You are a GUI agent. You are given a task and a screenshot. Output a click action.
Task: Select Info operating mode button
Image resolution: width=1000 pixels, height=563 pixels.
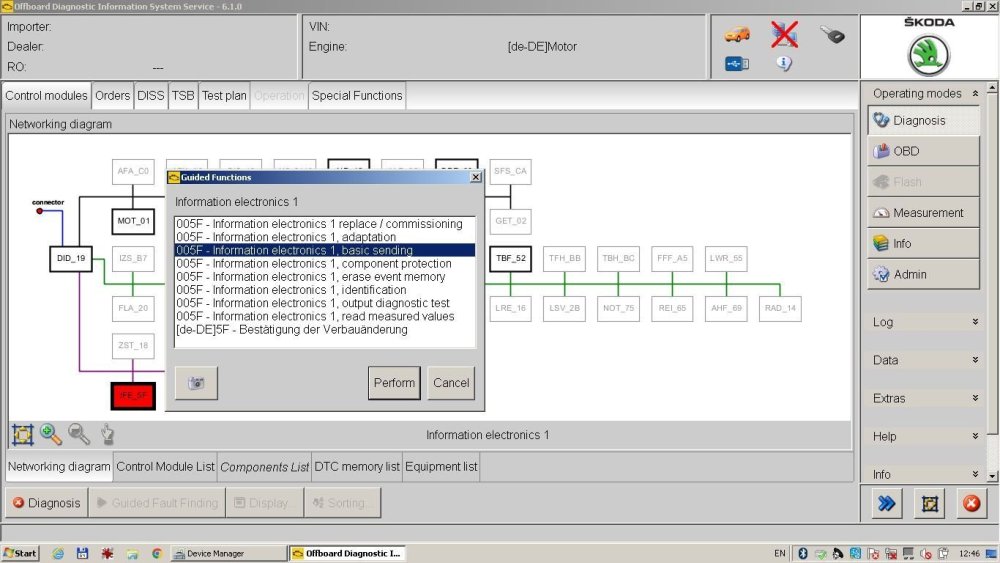pos(923,244)
